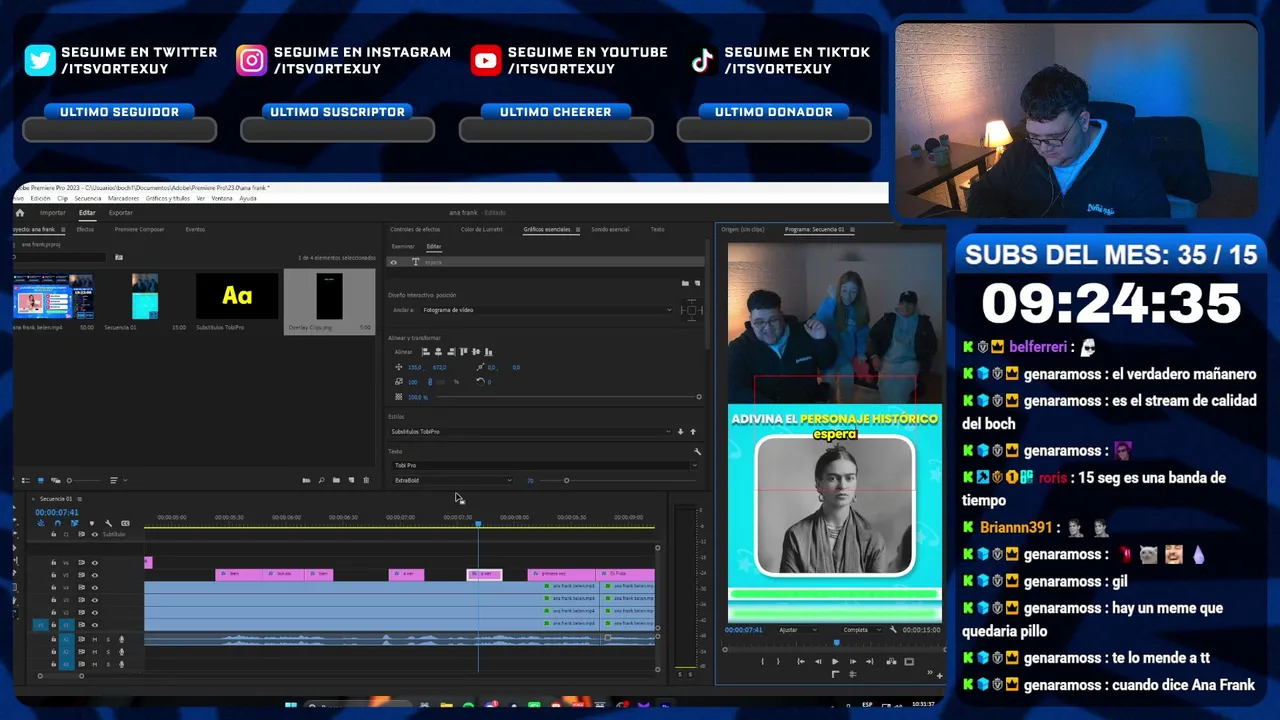Mute audio track A1

tap(95, 639)
